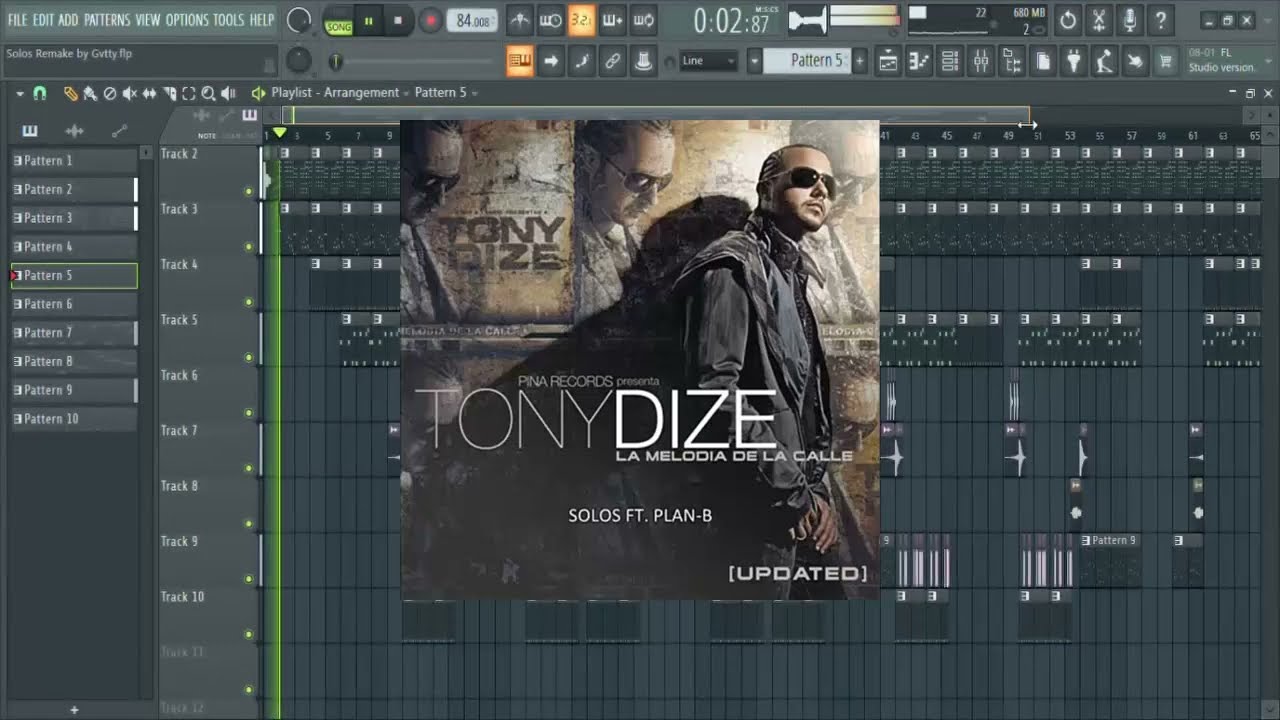Open the PATTERNS menu

pos(106,20)
